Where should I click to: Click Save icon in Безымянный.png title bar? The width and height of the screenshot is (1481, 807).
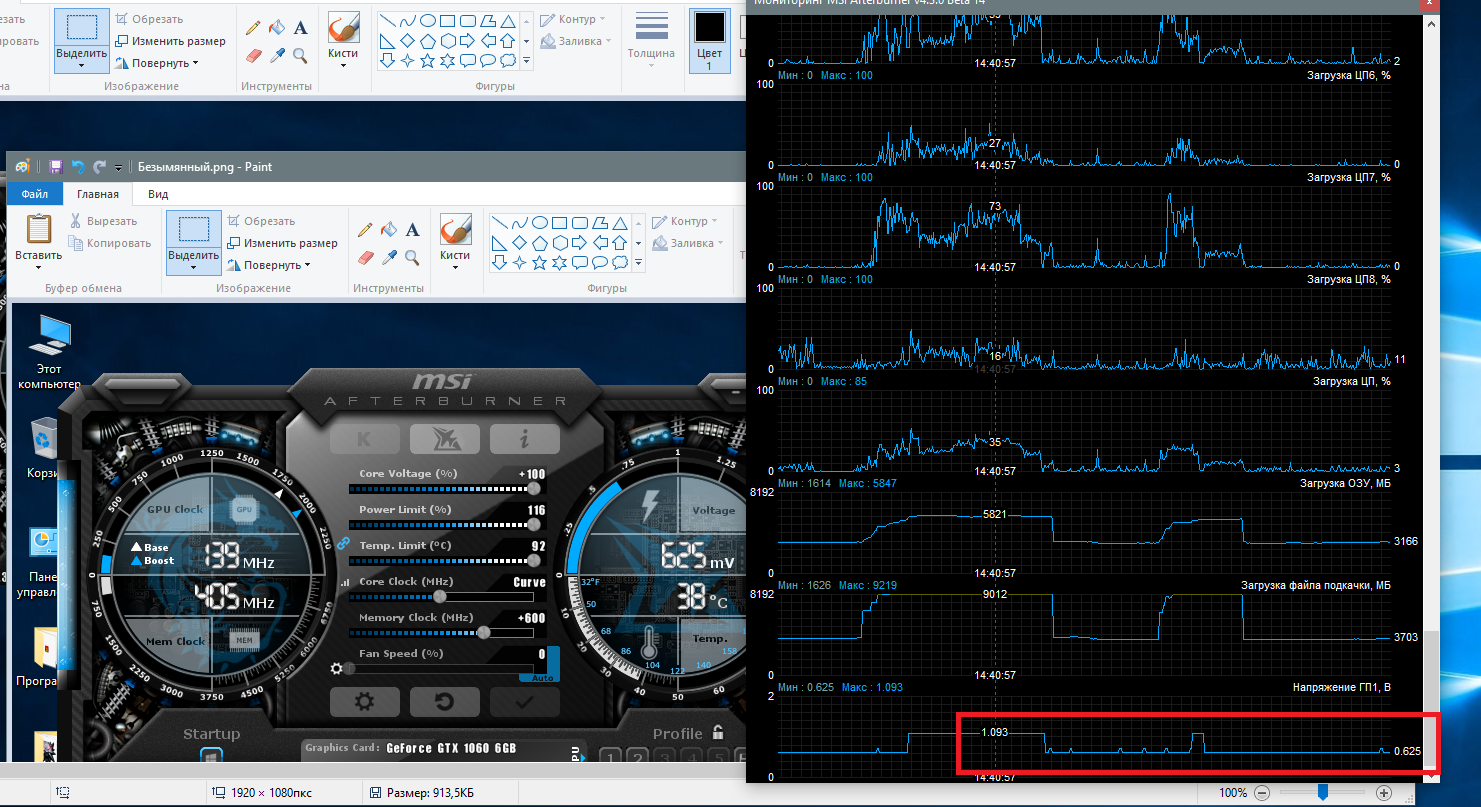click(x=56, y=167)
